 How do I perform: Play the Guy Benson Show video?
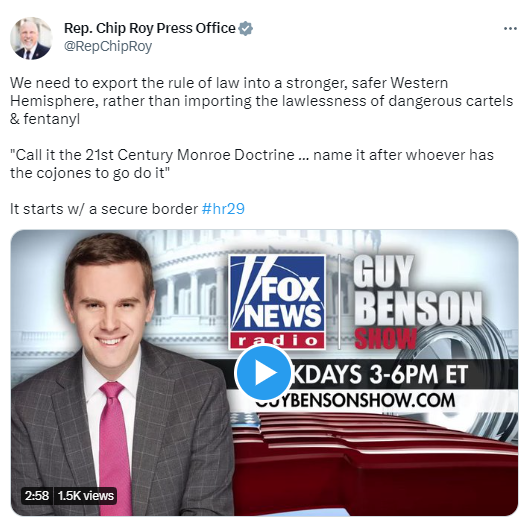pyautogui.click(x=263, y=372)
